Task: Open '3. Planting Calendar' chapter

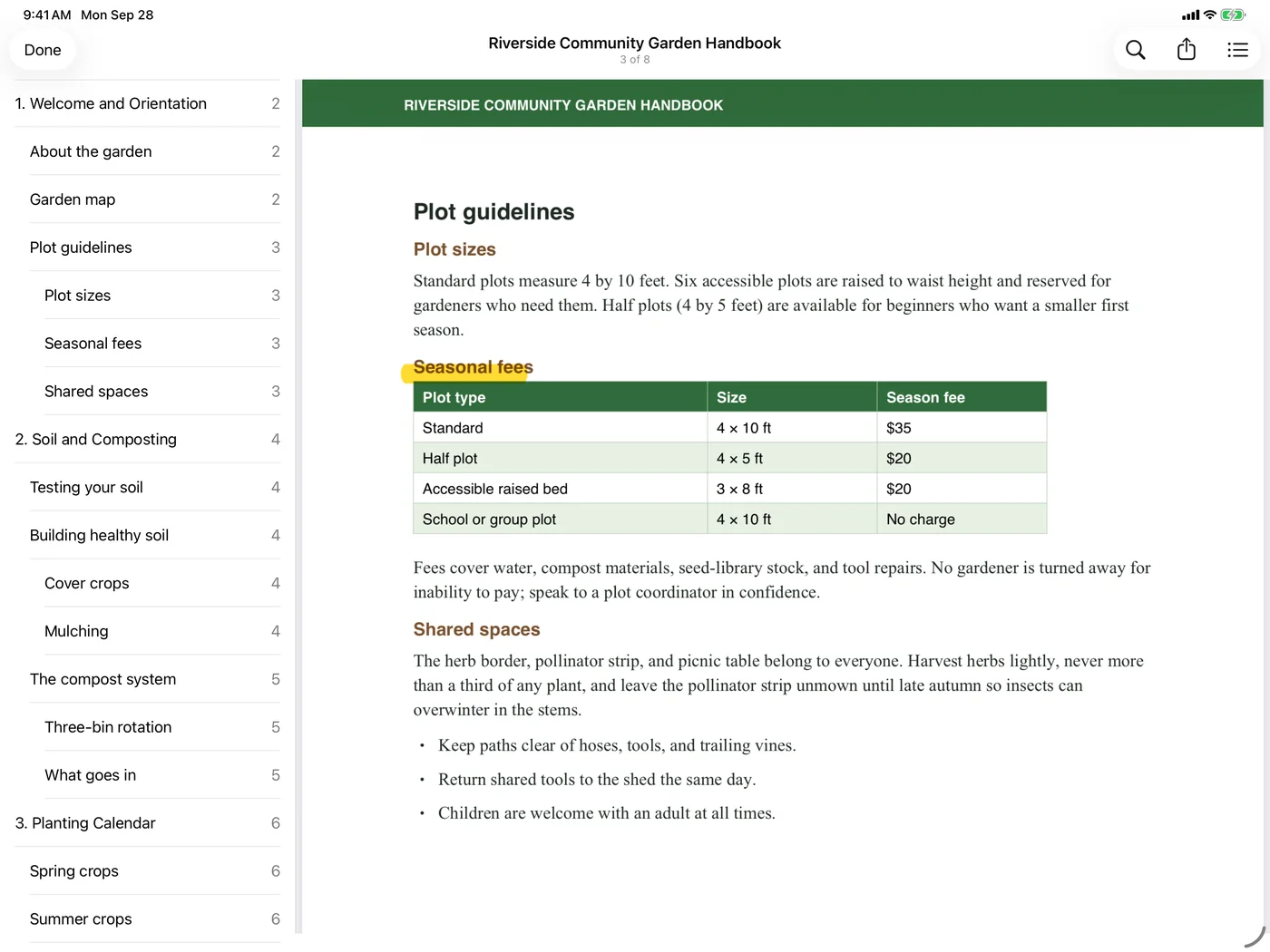Action: coord(147,824)
